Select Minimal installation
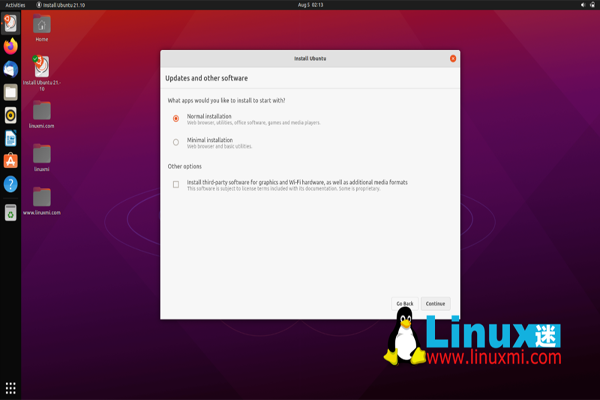 pos(176,142)
